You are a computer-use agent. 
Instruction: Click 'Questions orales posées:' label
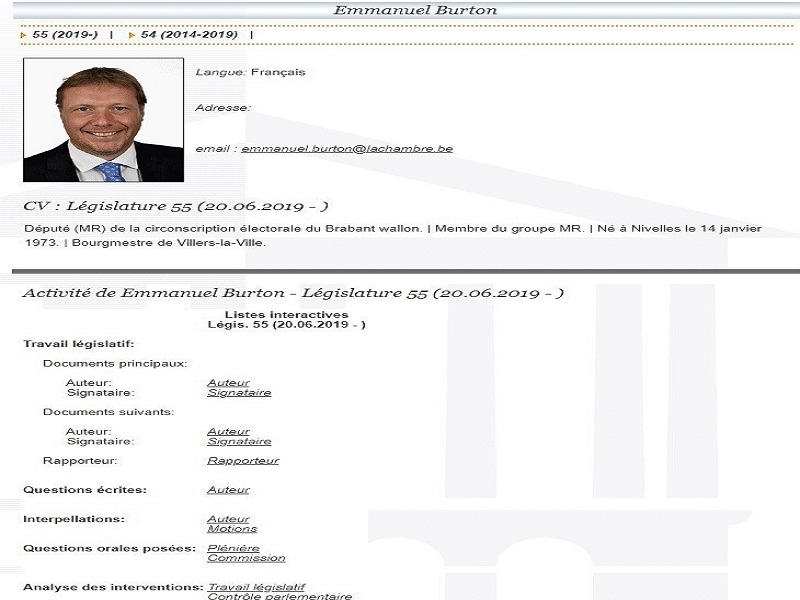110,548
